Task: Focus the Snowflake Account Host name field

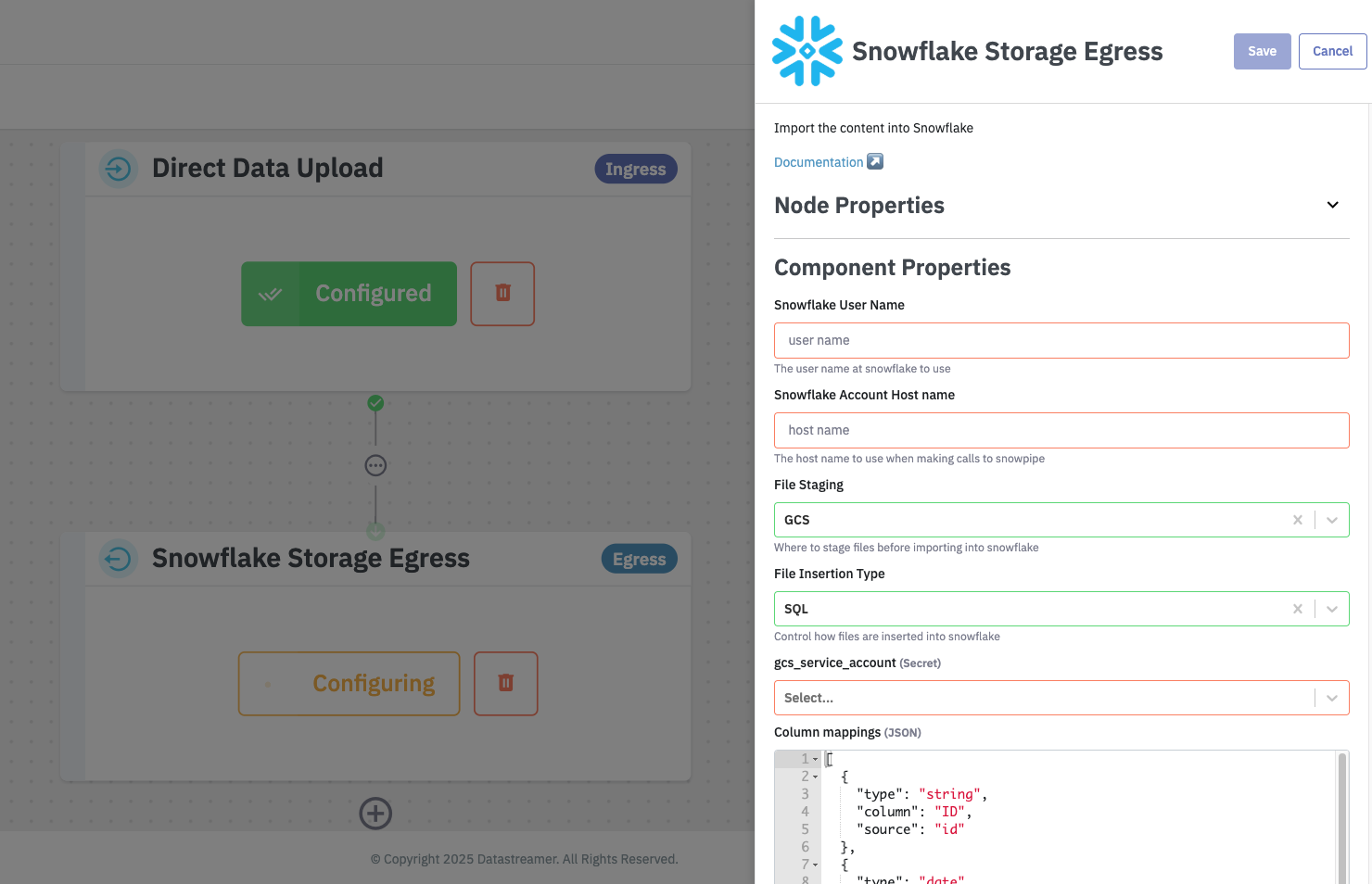Action: point(1061,430)
